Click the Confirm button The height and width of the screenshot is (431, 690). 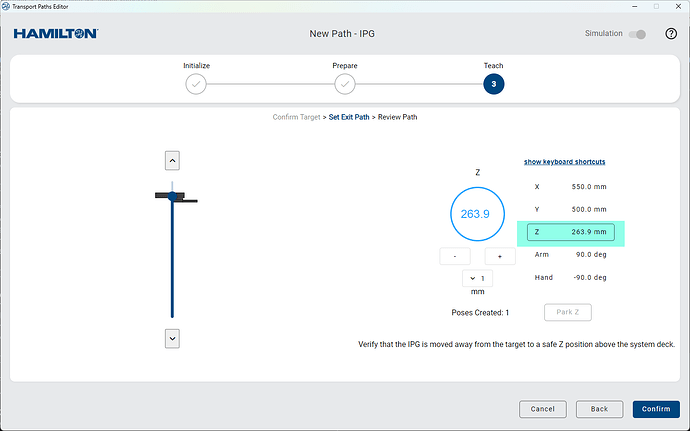coord(656,409)
